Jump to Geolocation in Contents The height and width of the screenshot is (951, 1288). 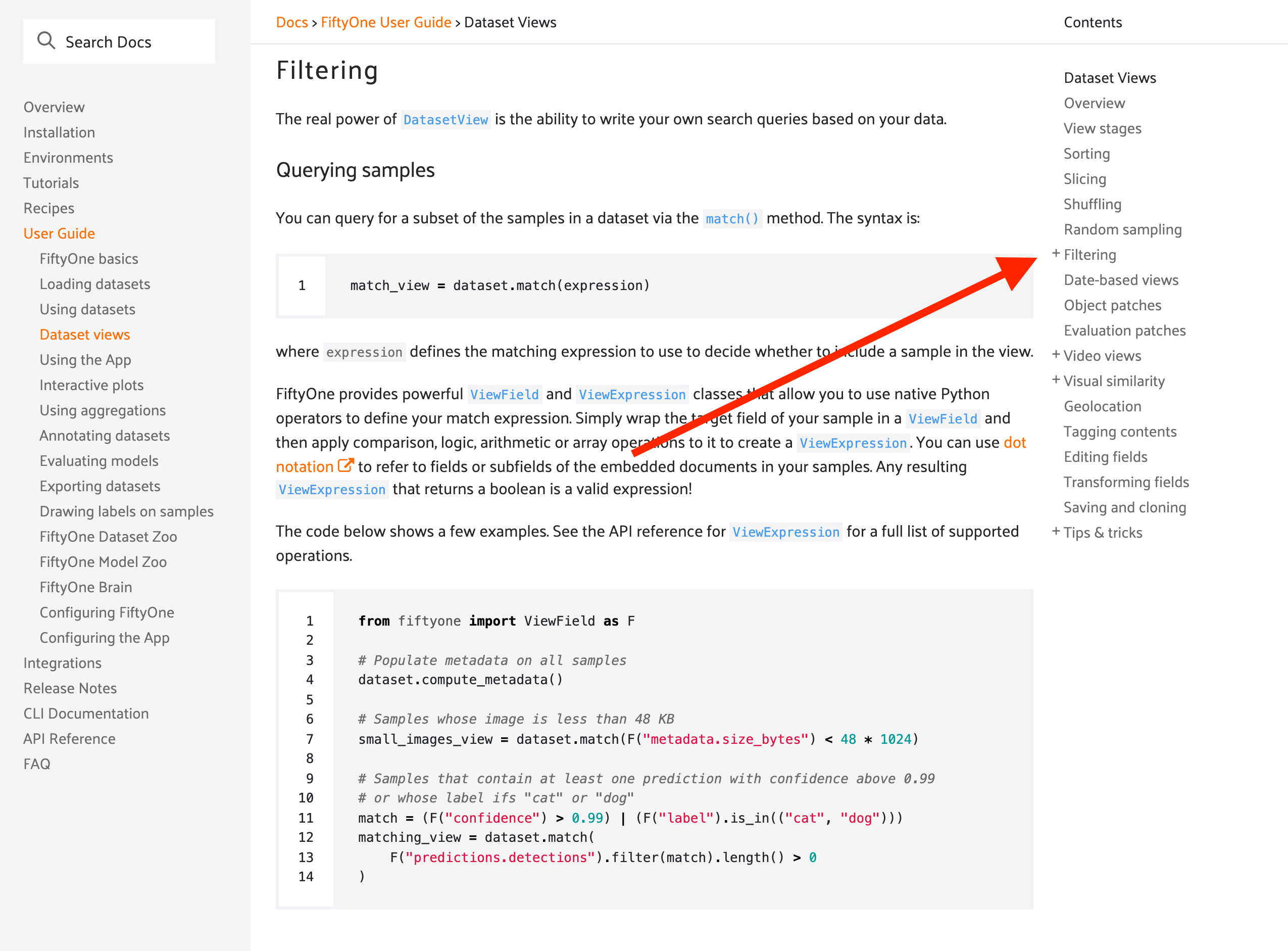pos(1102,406)
